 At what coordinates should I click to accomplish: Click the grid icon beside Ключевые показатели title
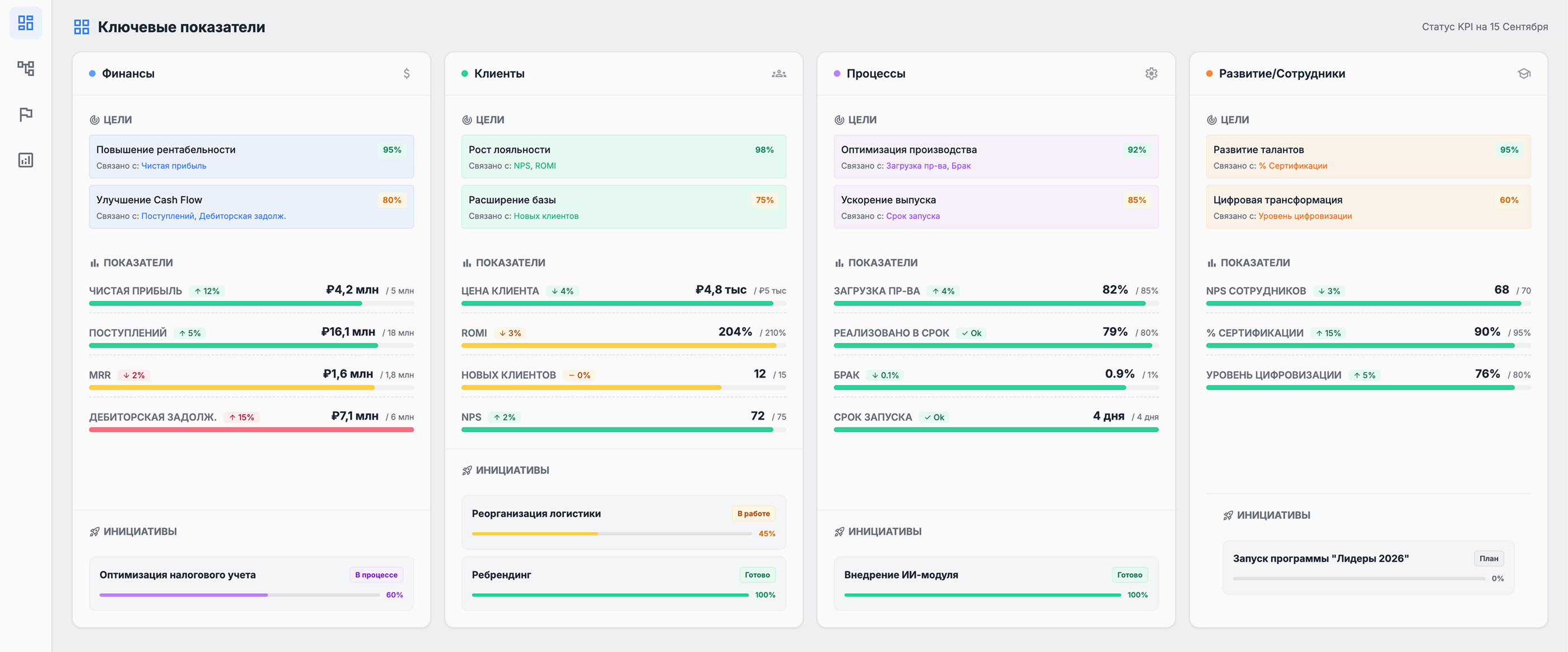pyautogui.click(x=82, y=27)
